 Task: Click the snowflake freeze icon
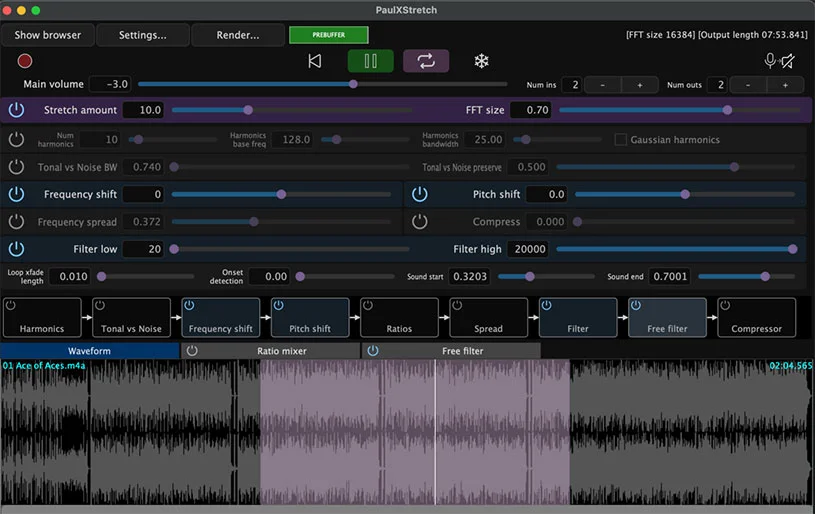(x=481, y=61)
